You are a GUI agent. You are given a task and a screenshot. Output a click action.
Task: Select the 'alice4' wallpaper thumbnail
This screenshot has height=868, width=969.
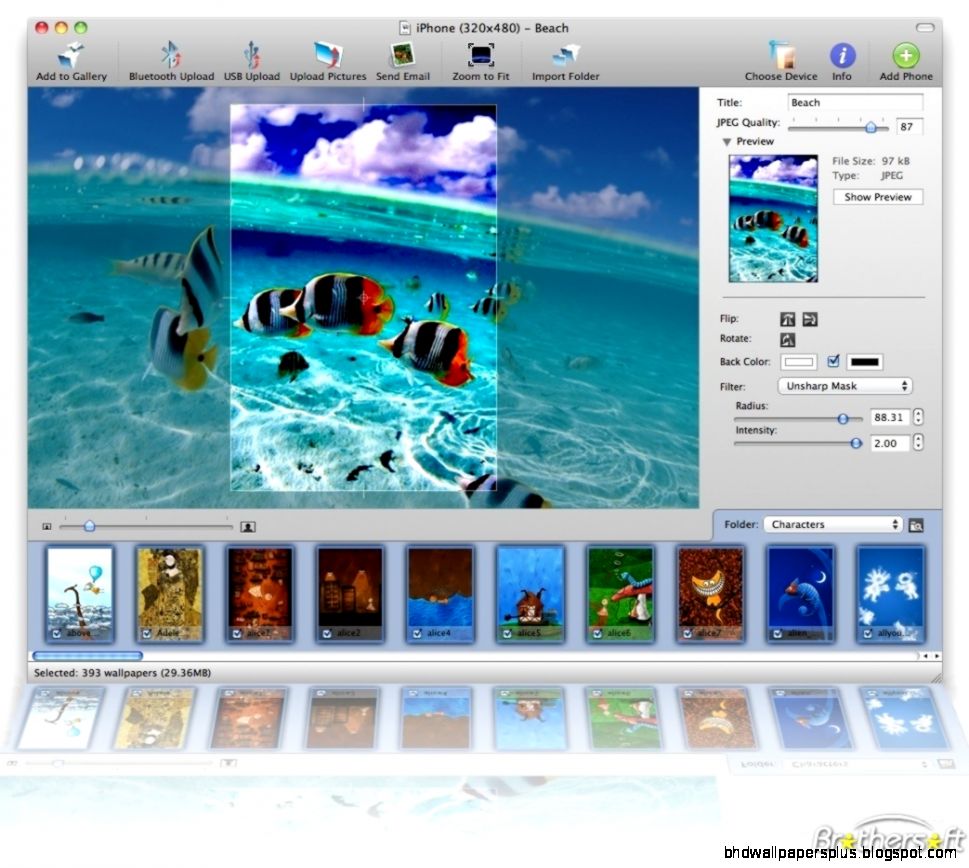click(x=440, y=594)
